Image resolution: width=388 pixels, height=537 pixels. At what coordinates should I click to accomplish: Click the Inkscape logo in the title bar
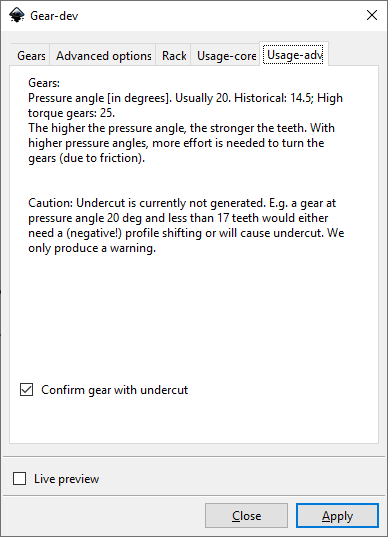tap(17, 15)
